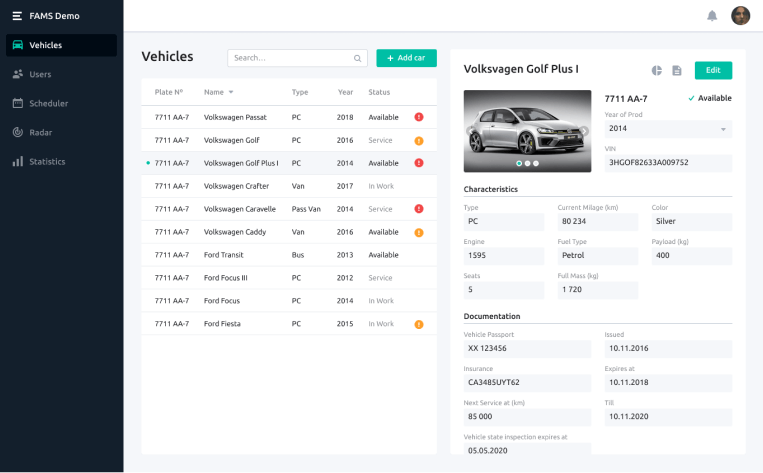Click the Engine field 1595
The image size is (763, 473).
point(504,255)
